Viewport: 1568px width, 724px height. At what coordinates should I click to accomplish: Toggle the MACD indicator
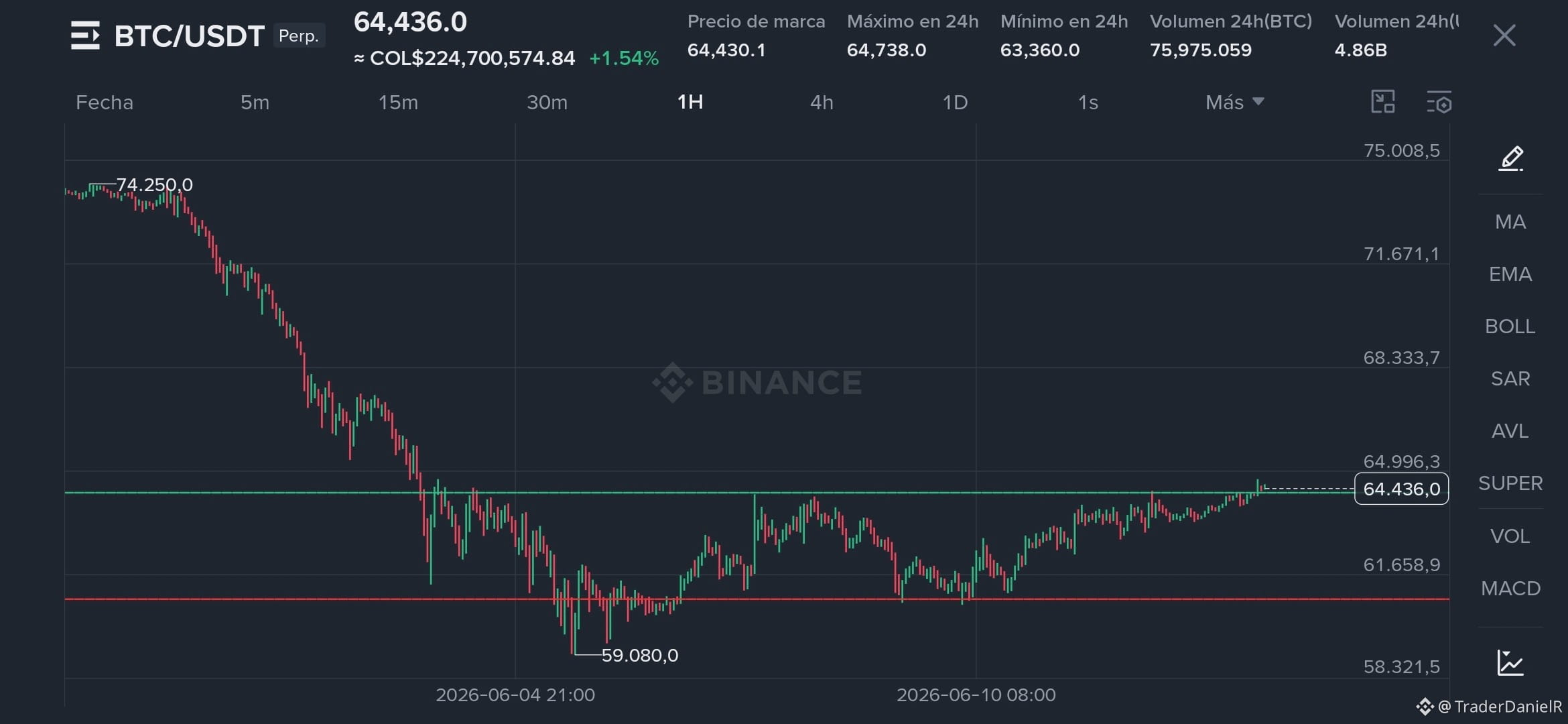[x=1510, y=589]
